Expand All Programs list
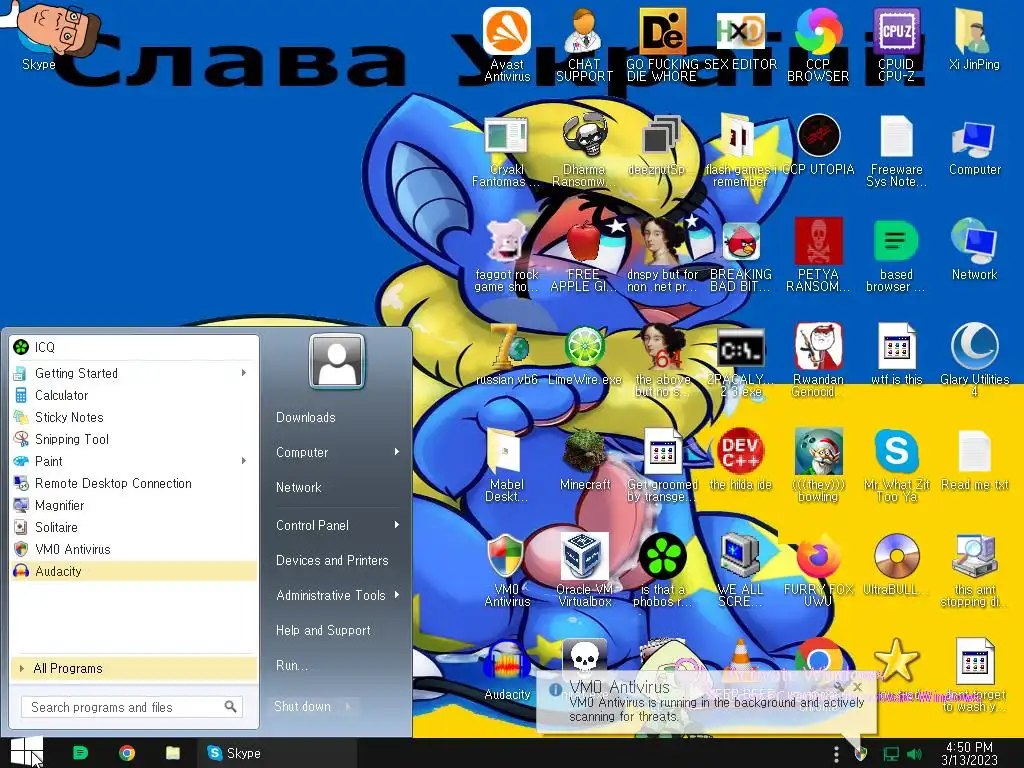The image size is (1024, 768). [134, 668]
